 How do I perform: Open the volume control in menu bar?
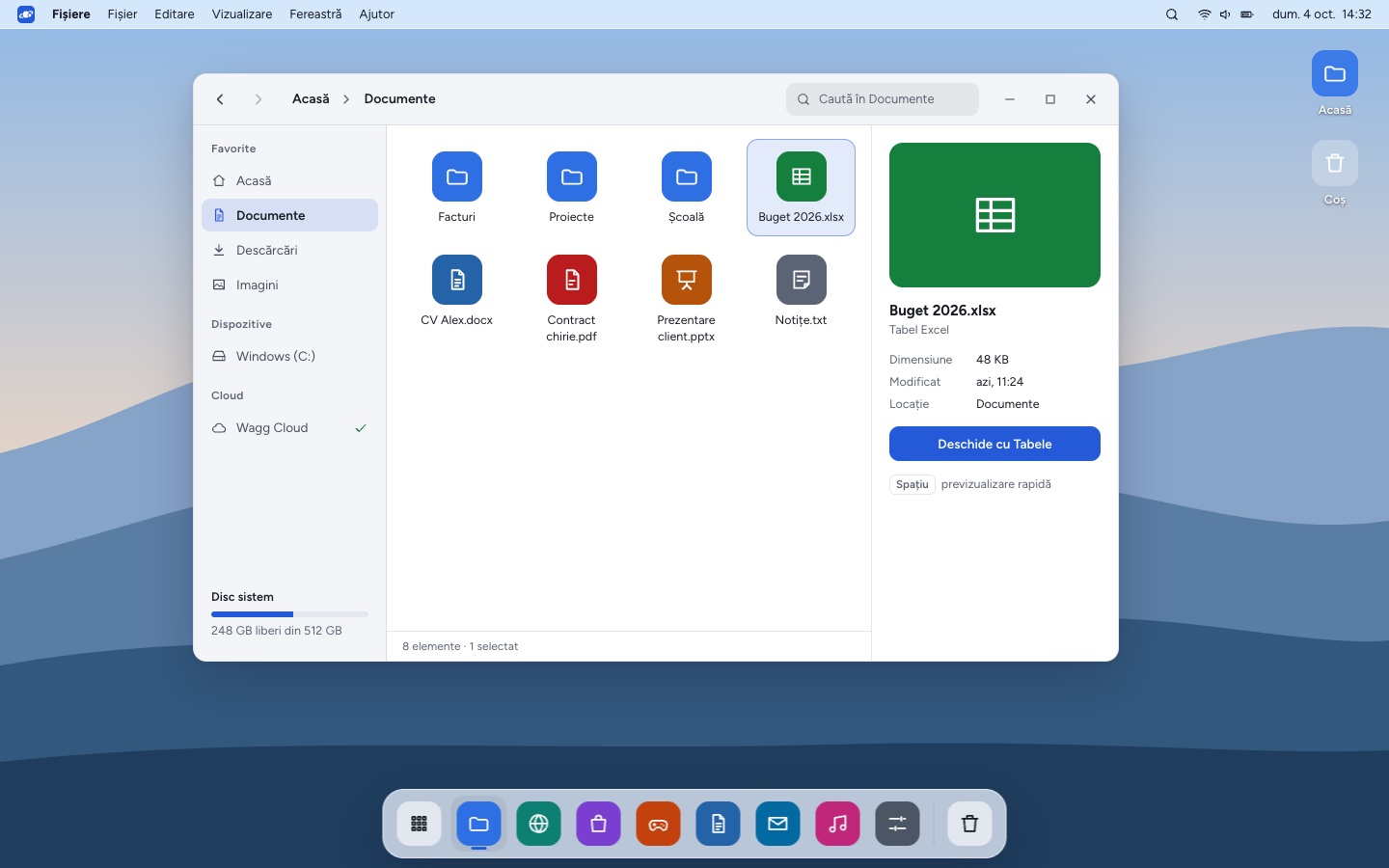click(x=1225, y=14)
